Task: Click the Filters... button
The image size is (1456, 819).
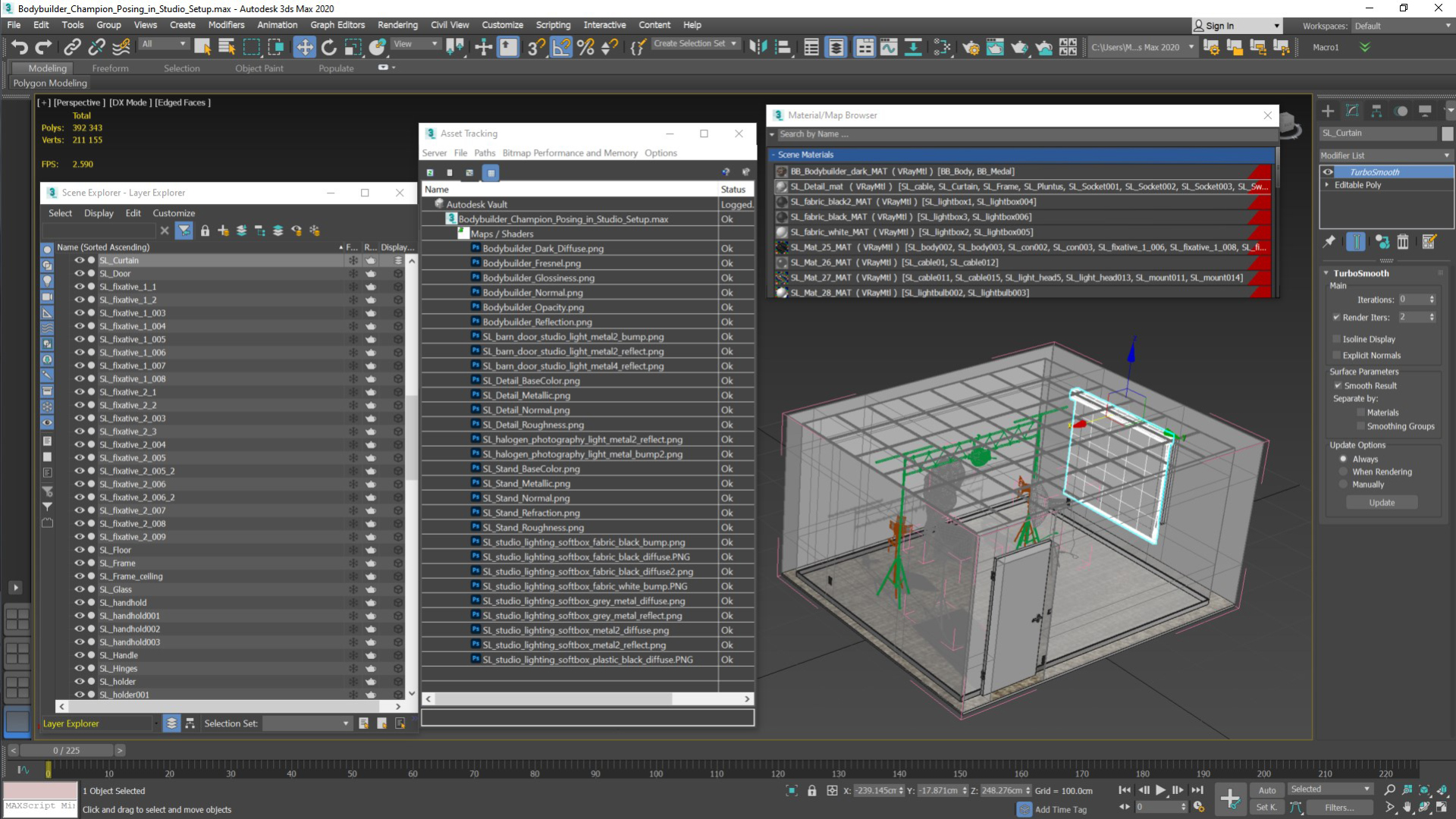Action: pyautogui.click(x=1339, y=808)
